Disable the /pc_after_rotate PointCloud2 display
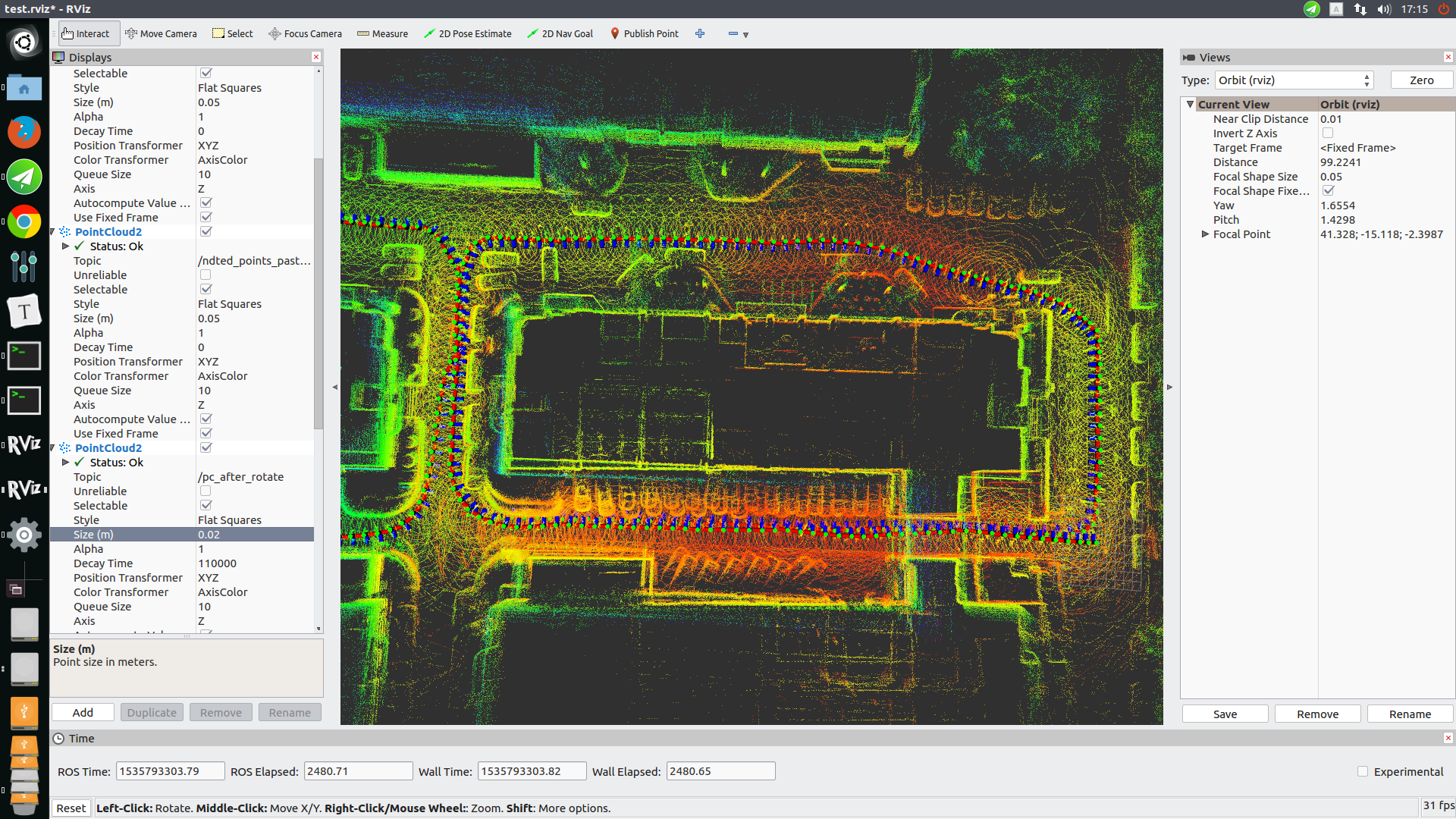Image resolution: width=1456 pixels, height=819 pixels. tap(206, 448)
